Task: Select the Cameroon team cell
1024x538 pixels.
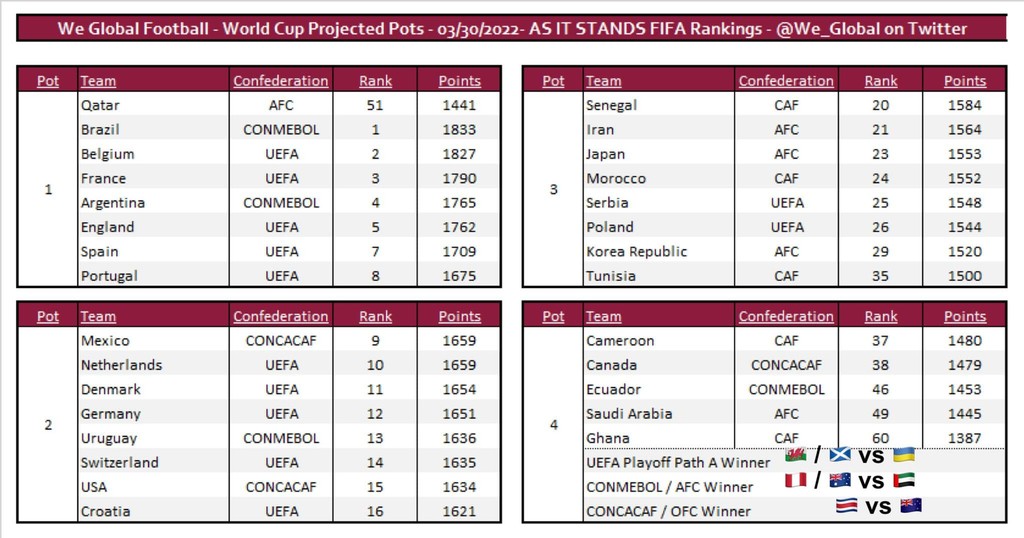Action: 620,341
